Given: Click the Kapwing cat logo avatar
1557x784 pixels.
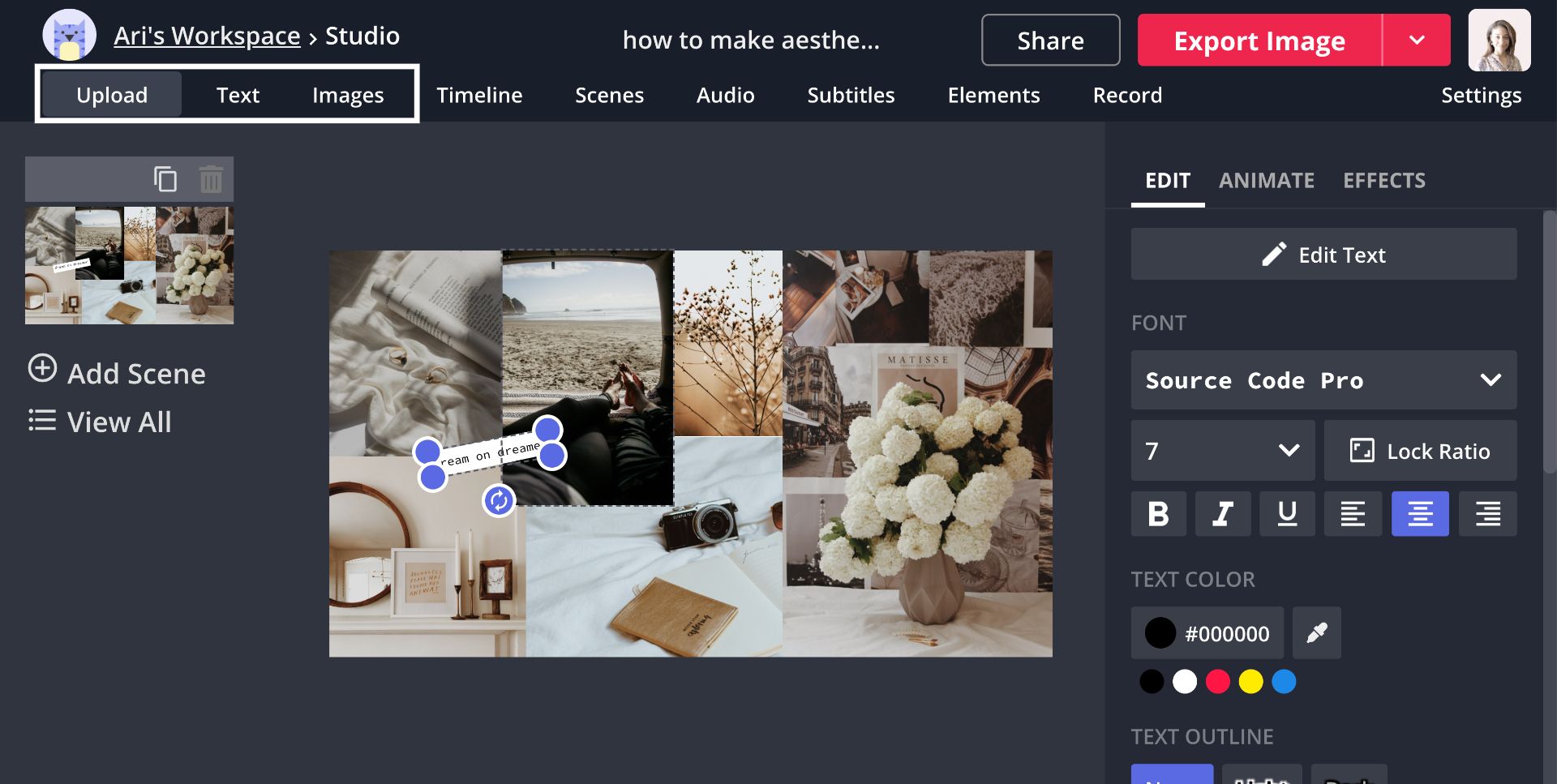Looking at the screenshot, I should 69,36.
